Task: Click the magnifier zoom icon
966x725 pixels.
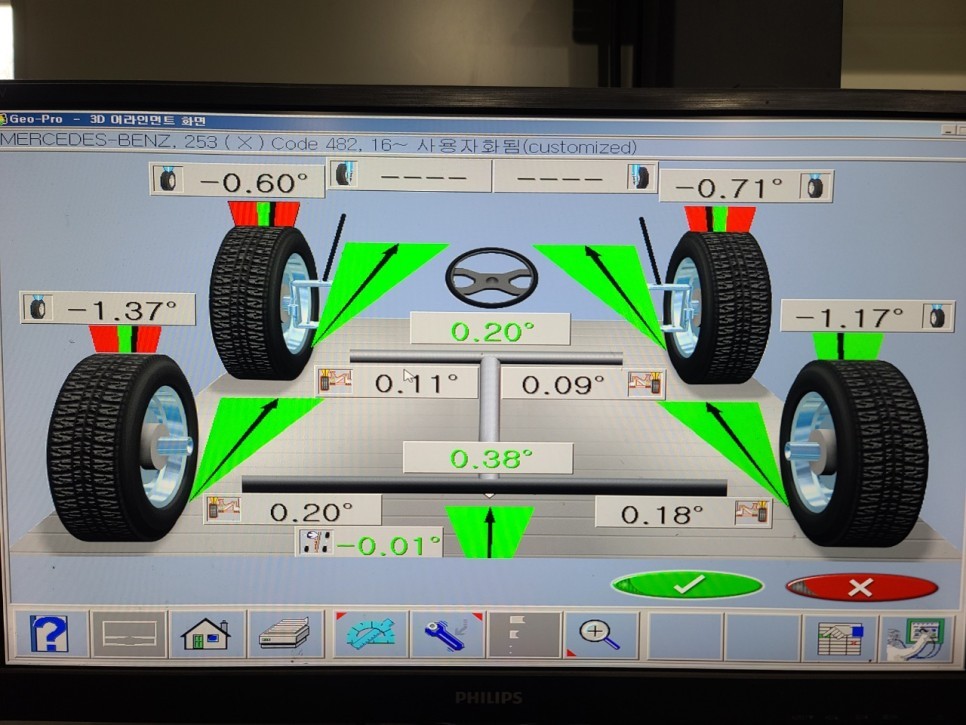Action: point(600,635)
